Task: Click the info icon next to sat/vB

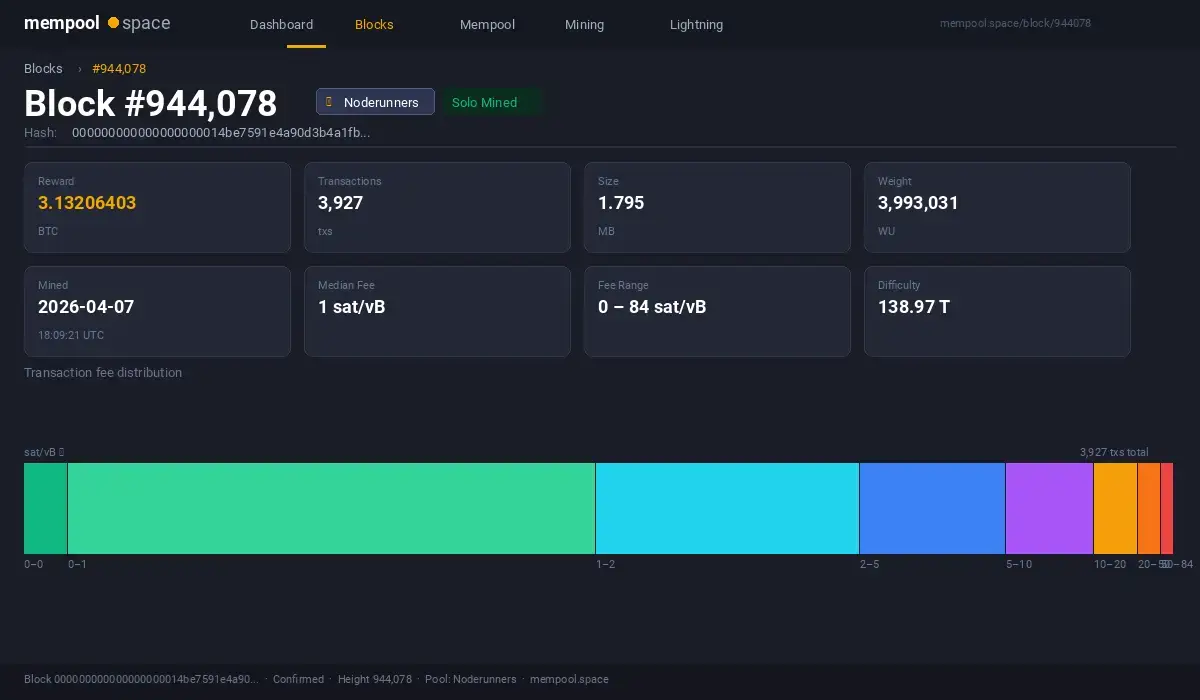Action: 62,452
